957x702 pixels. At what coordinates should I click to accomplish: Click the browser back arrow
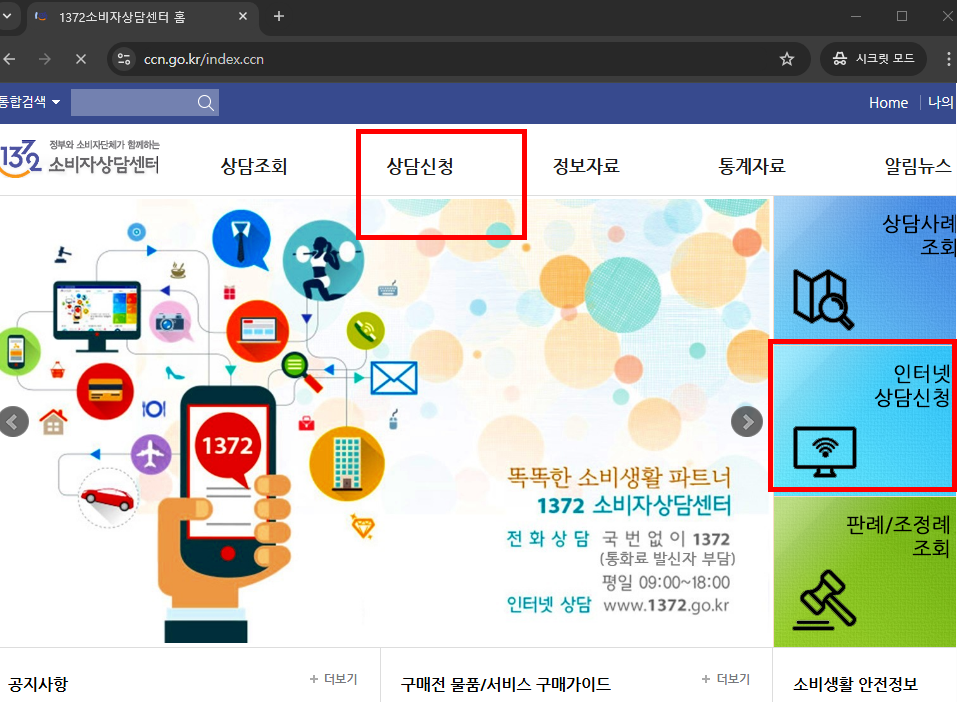(x=9, y=59)
